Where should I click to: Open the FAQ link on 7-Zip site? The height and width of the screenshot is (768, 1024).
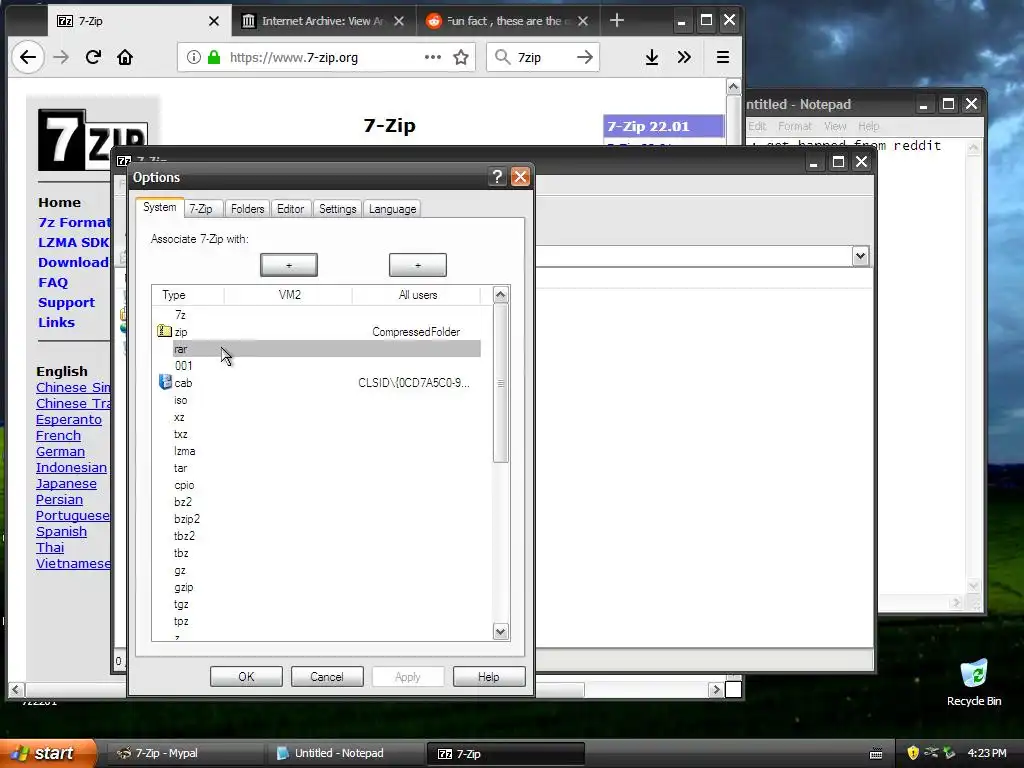(53, 283)
